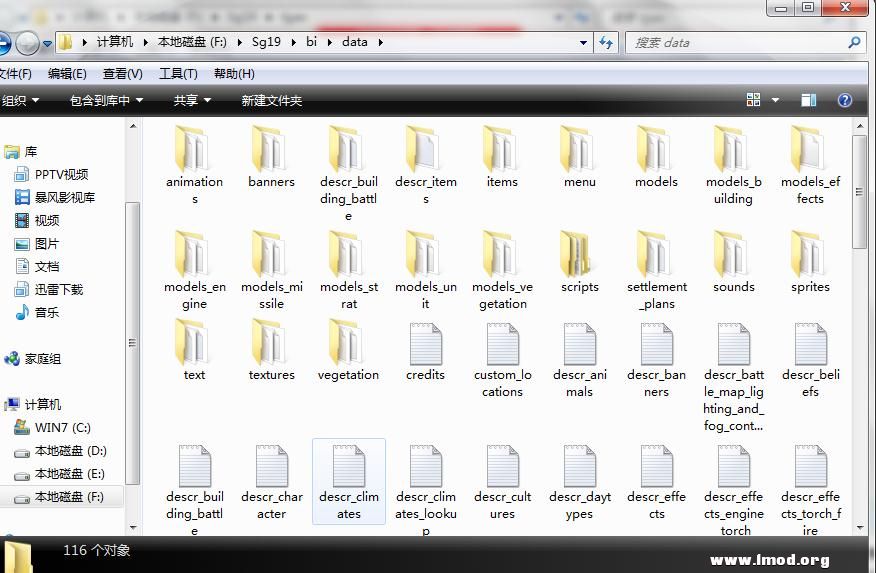The height and width of the screenshot is (573, 876).
Task: Open the 编辑(E) menu
Action: coord(67,74)
